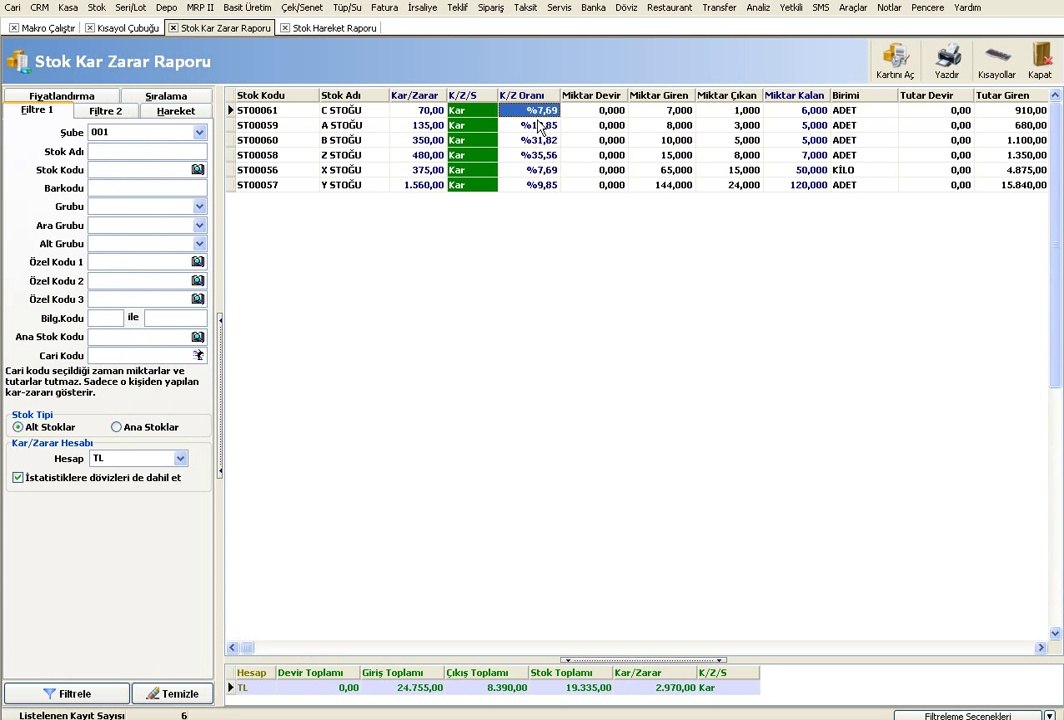The image size is (1064, 720).
Task: Open Cari Kodu selection icon
Action: pos(197,355)
